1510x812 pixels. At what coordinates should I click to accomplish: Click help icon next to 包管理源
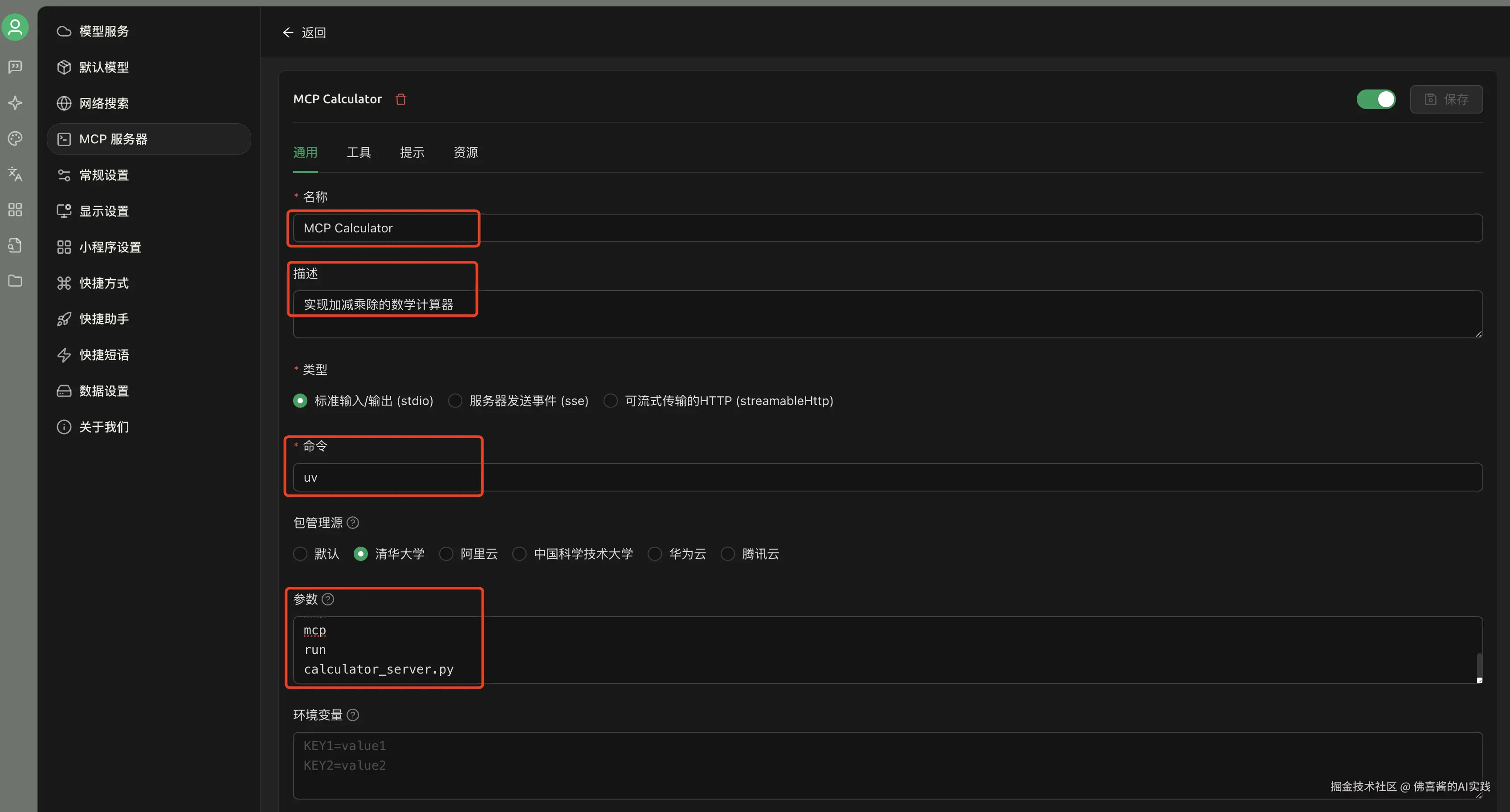point(353,523)
